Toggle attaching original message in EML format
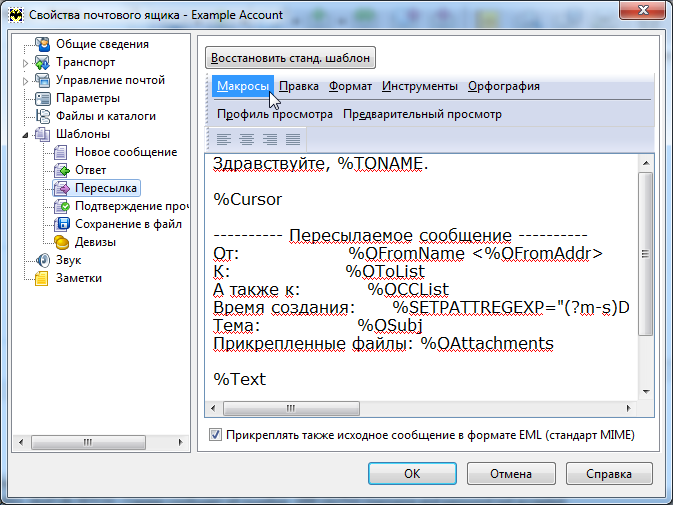 [215, 435]
